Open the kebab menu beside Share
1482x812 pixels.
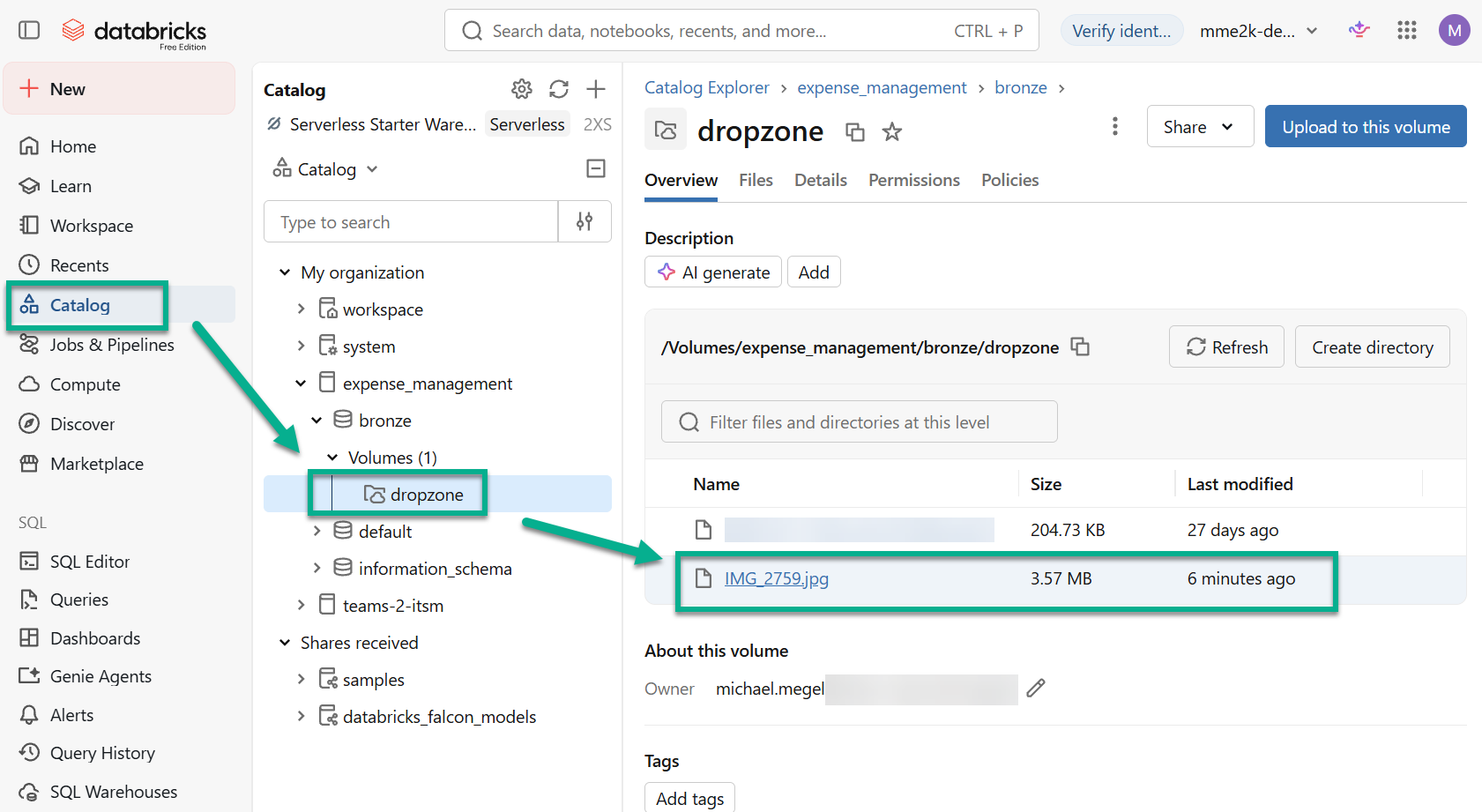coord(1115,126)
